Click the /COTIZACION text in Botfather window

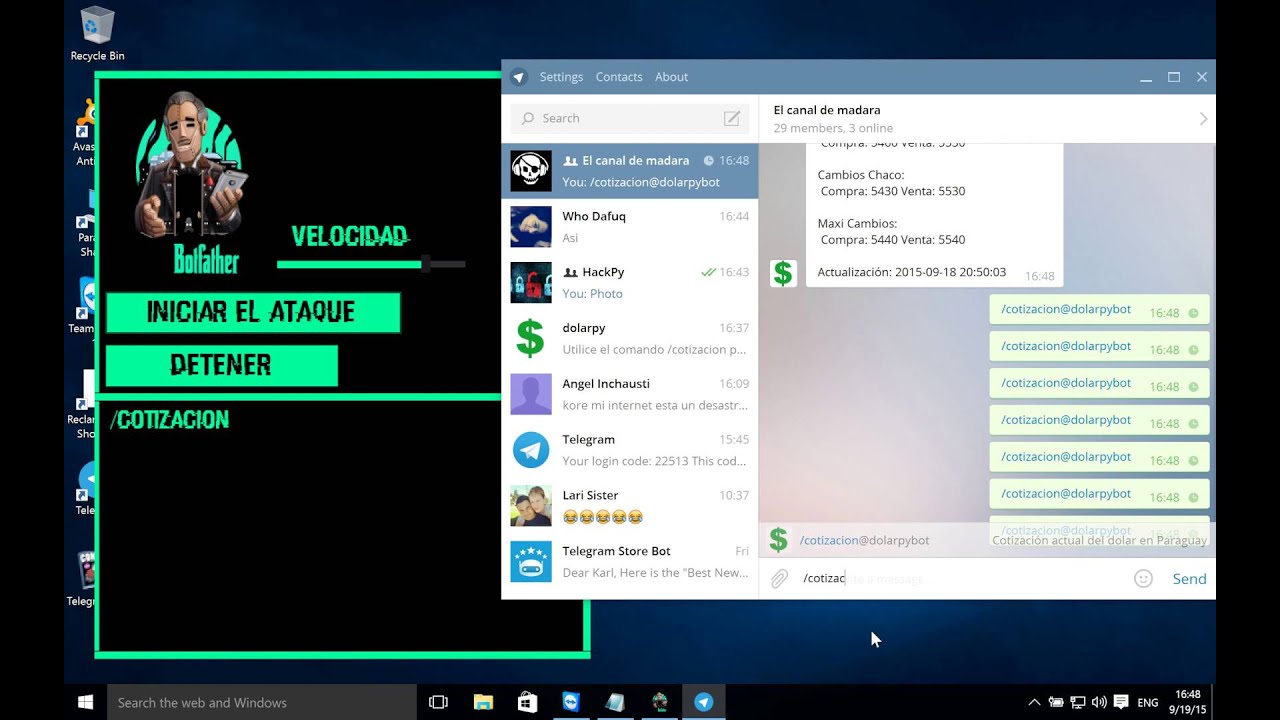point(170,420)
